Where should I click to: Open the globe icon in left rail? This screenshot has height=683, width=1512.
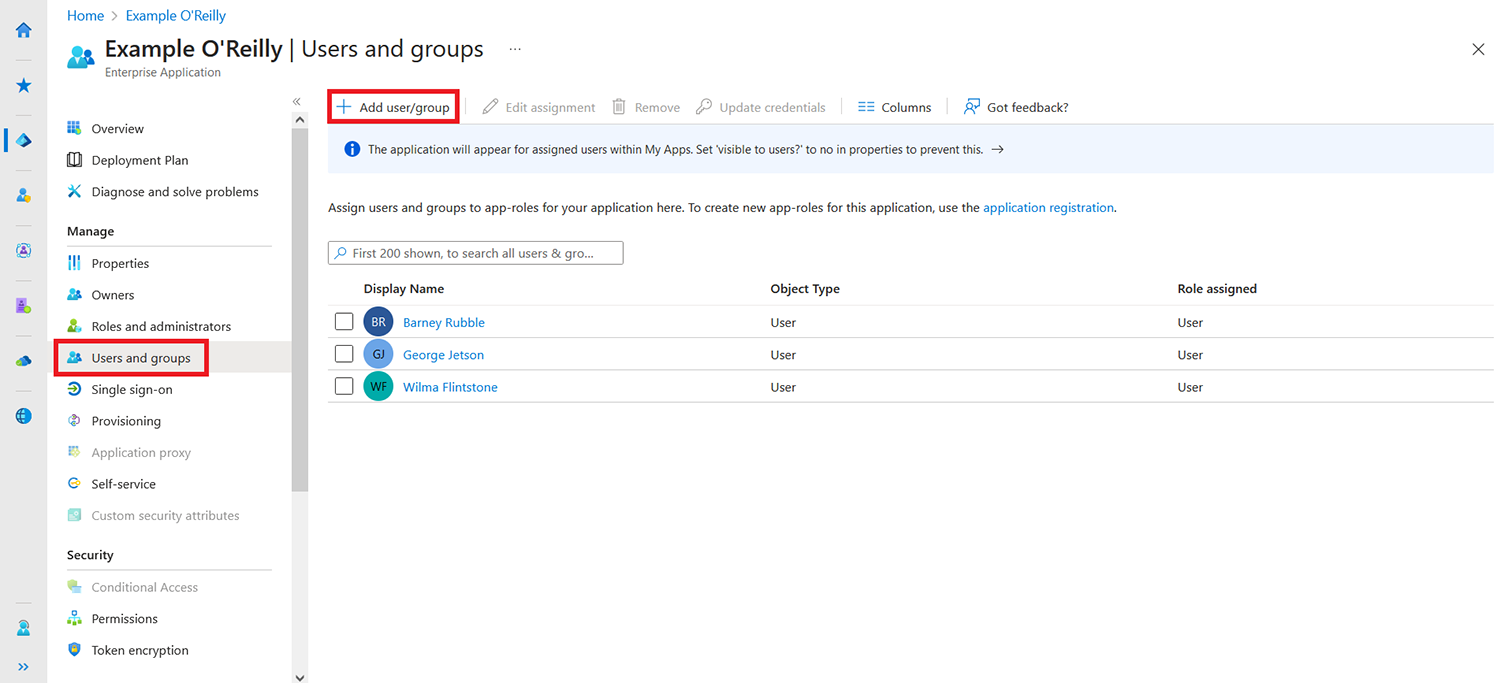tap(24, 416)
